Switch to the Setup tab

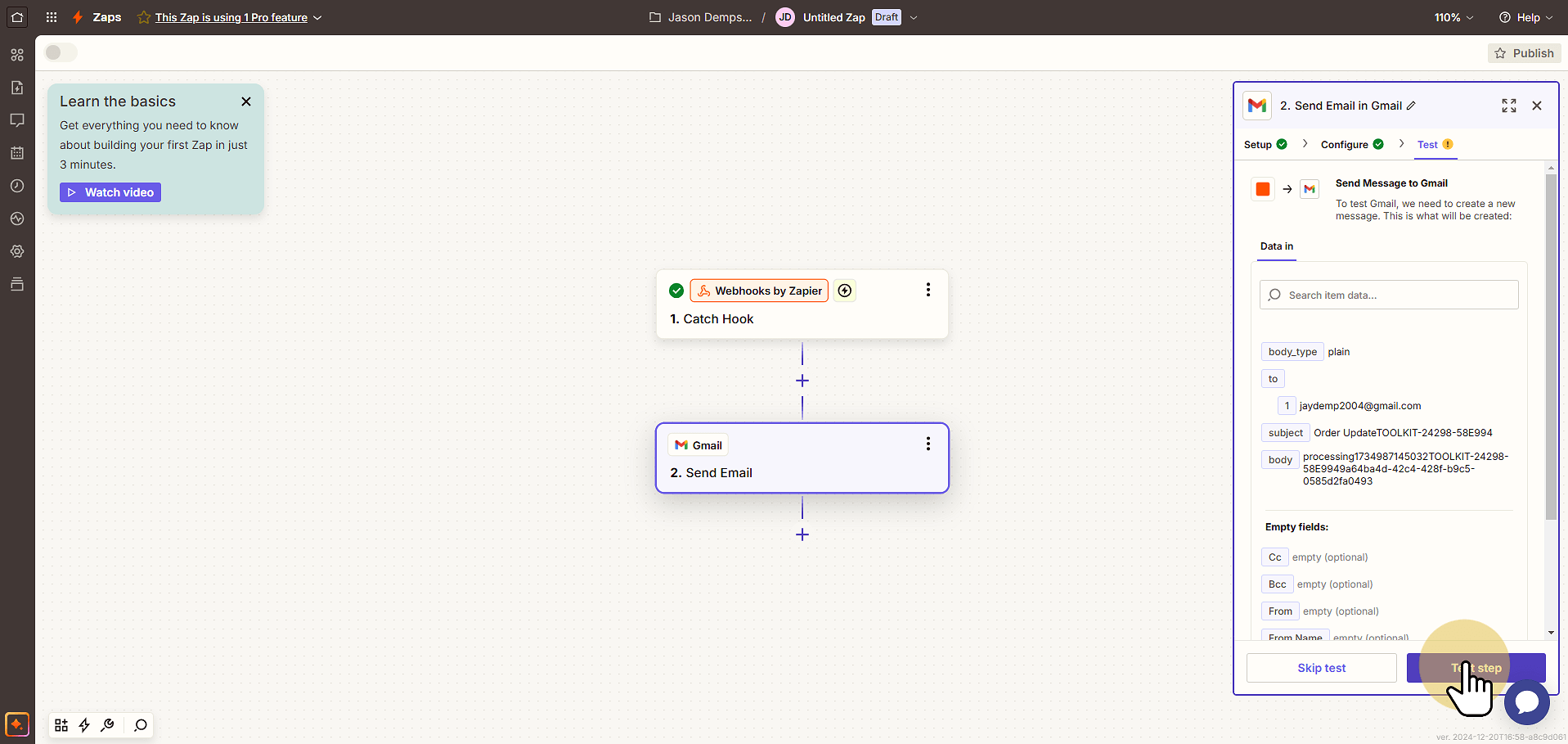[x=1265, y=145]
